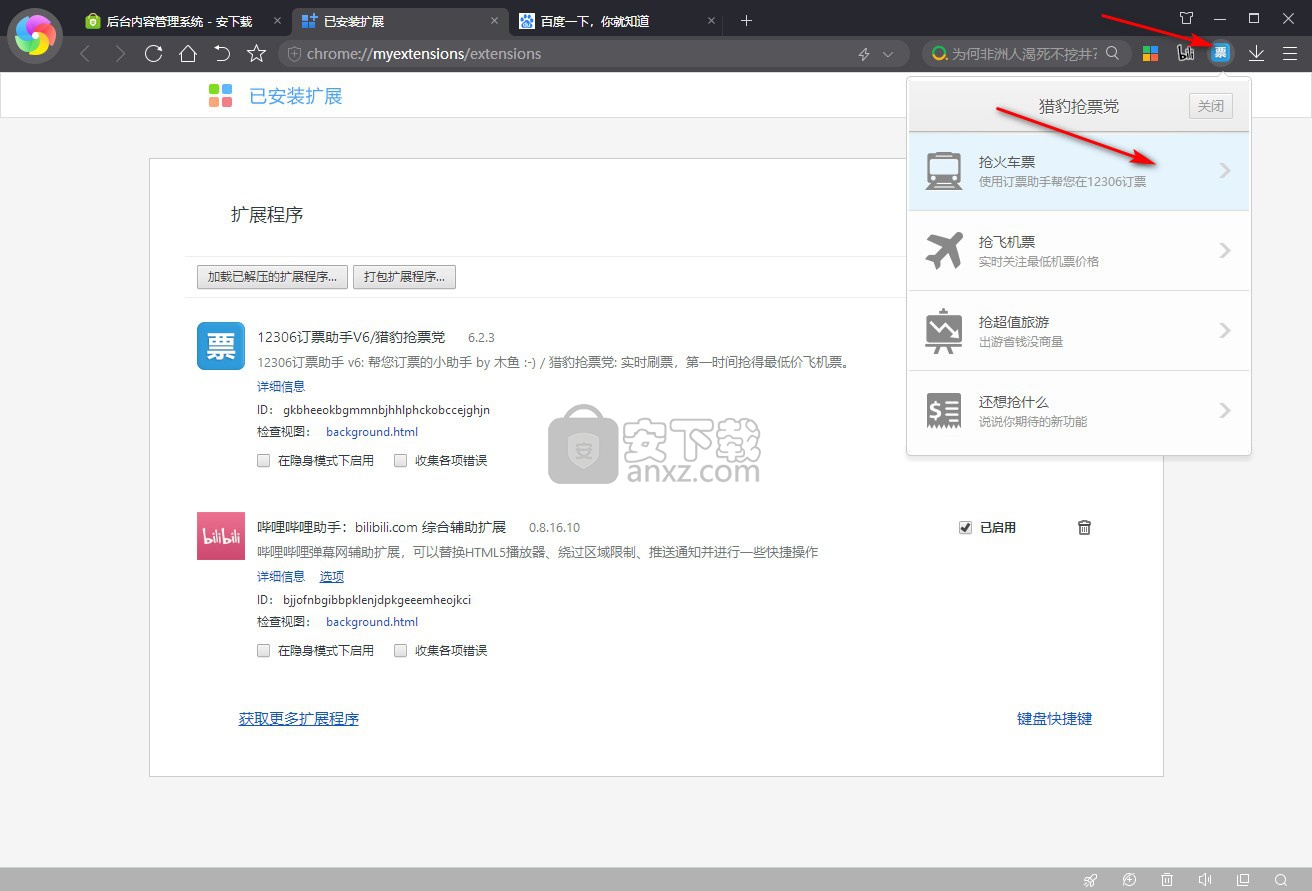
Task: Click the 已安装扩展 page header logo
Action: (221, 96)
